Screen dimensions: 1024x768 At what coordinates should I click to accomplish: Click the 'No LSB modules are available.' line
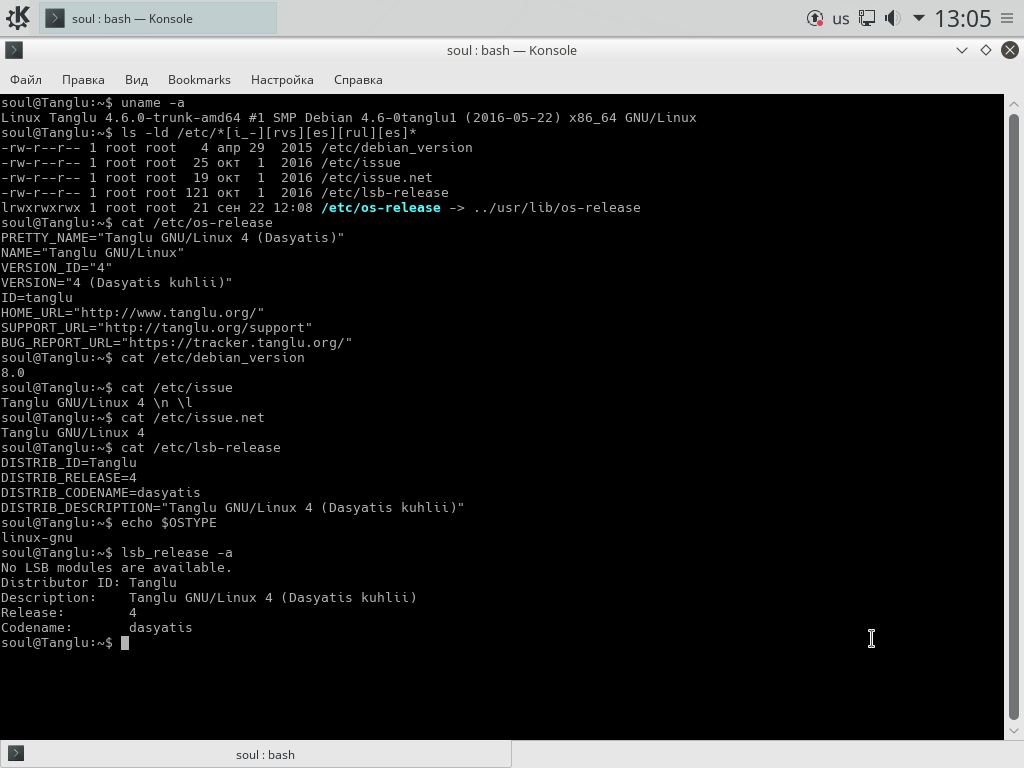click(x=116, y=568)
